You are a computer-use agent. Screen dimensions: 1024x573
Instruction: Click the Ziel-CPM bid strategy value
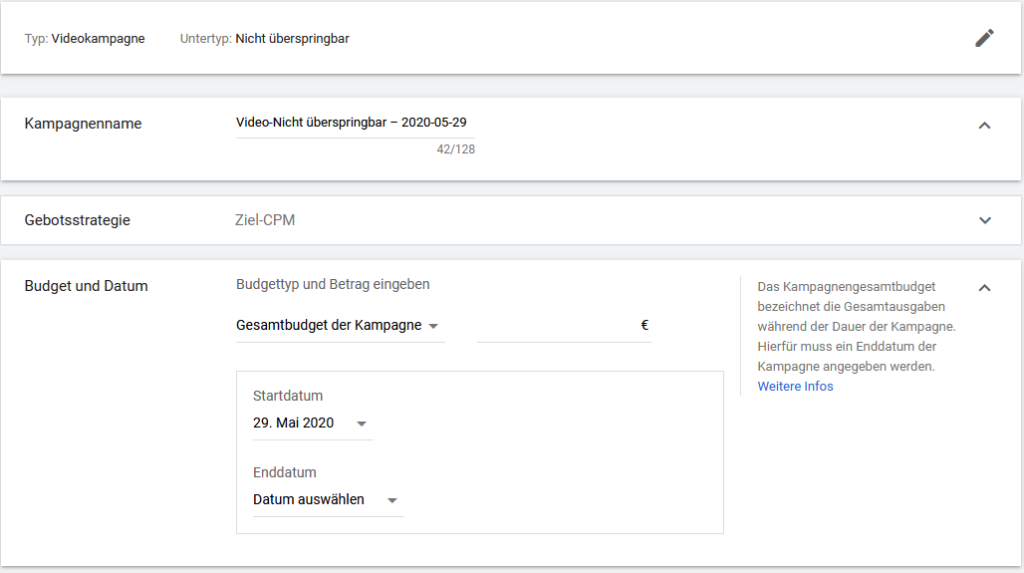coord(265,220)
